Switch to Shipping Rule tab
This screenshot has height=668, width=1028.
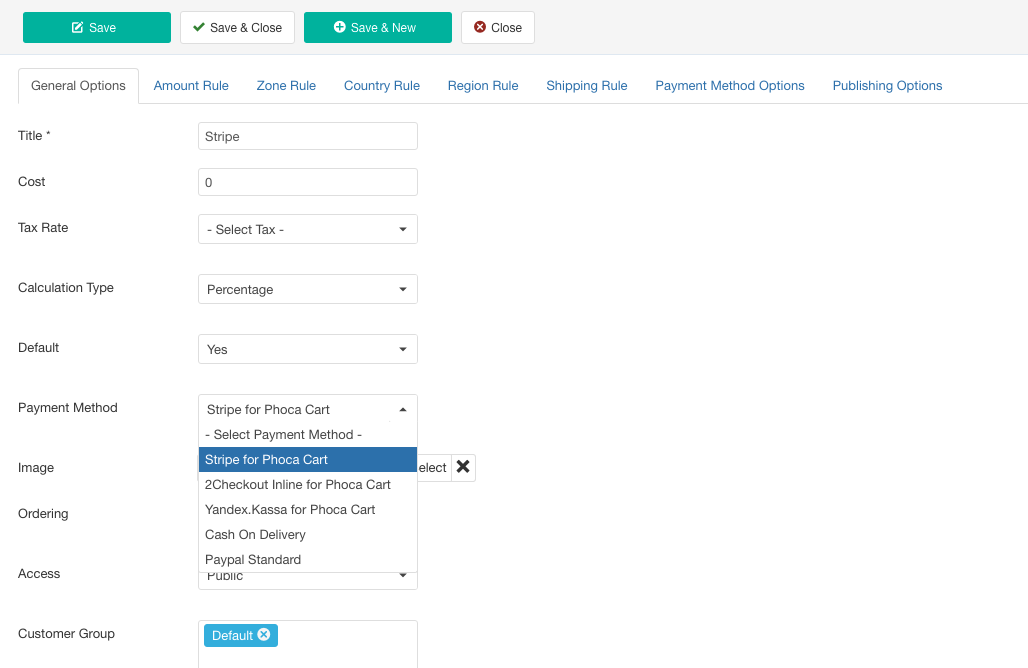pos(586,86)
